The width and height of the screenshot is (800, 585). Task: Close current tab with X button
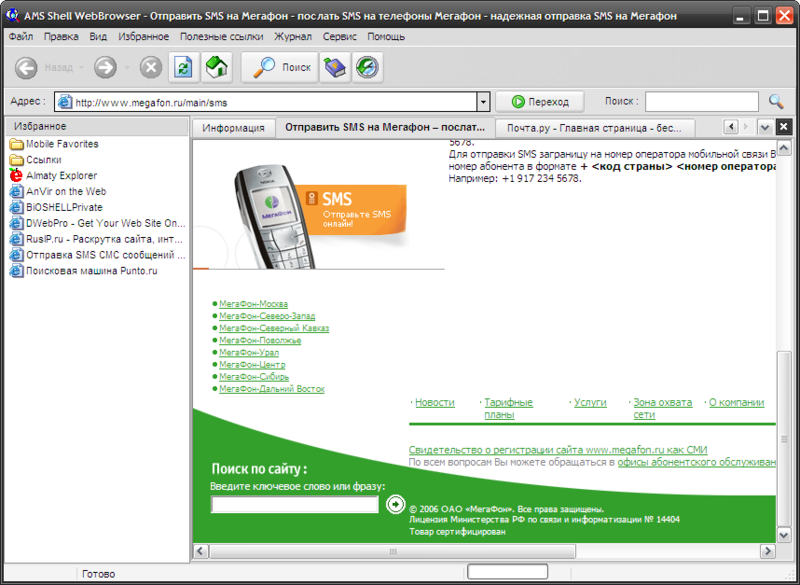click(784, 126)
